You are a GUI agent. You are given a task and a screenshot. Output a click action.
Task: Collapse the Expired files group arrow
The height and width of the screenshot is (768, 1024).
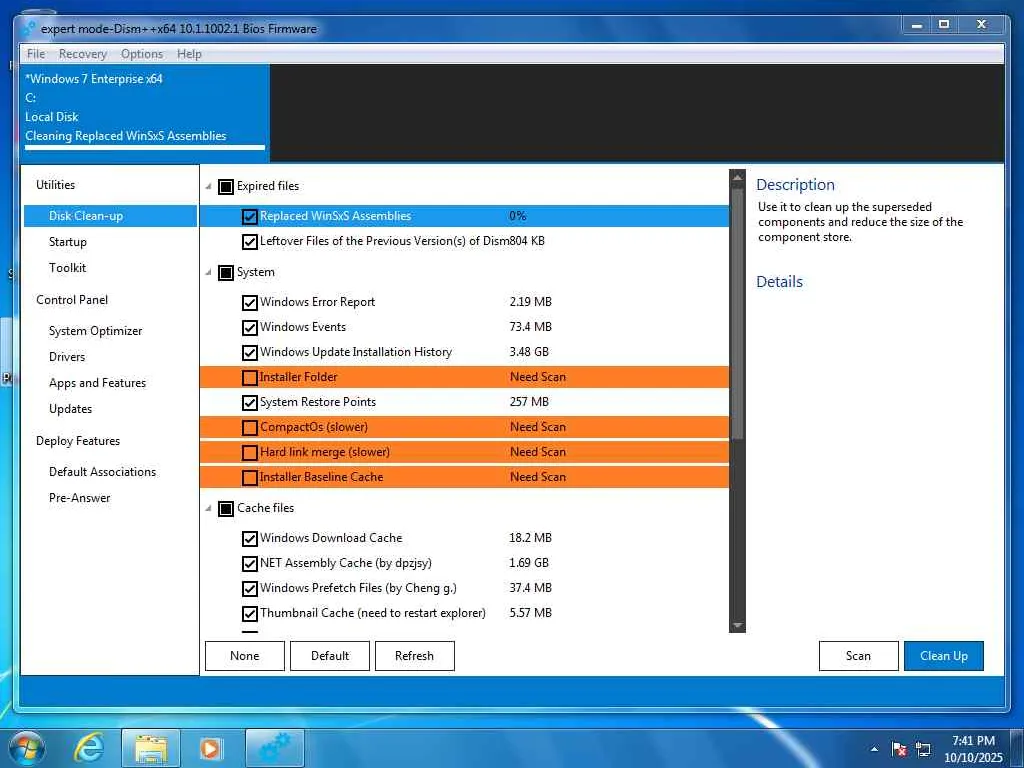tap(208, 187)
